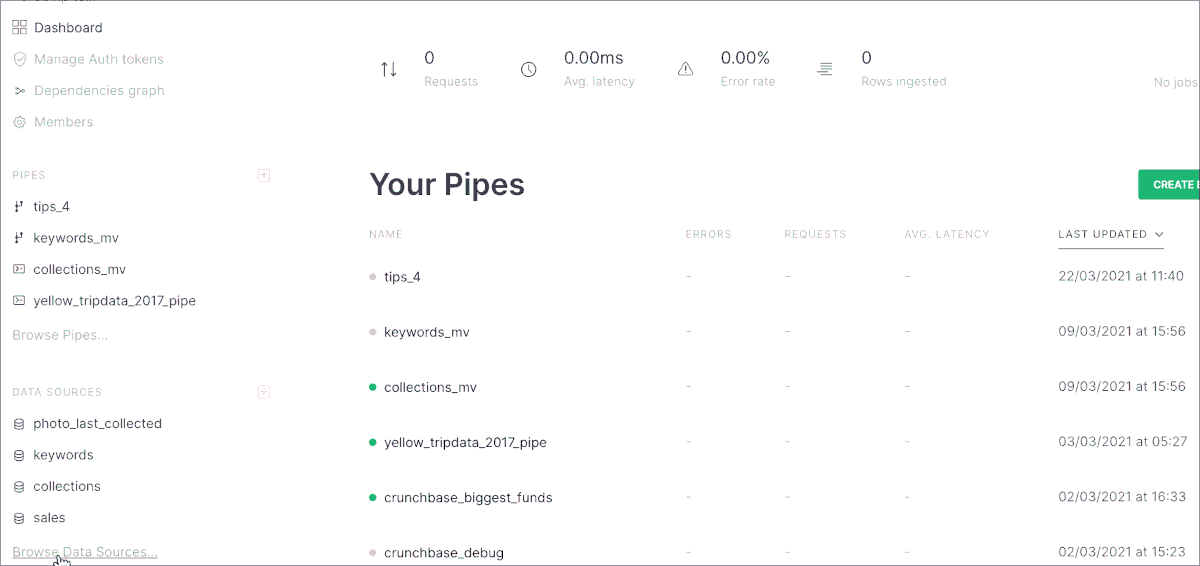Click the Browse Data Sources link
1200x566 pixels.
(x=85, y=552)
